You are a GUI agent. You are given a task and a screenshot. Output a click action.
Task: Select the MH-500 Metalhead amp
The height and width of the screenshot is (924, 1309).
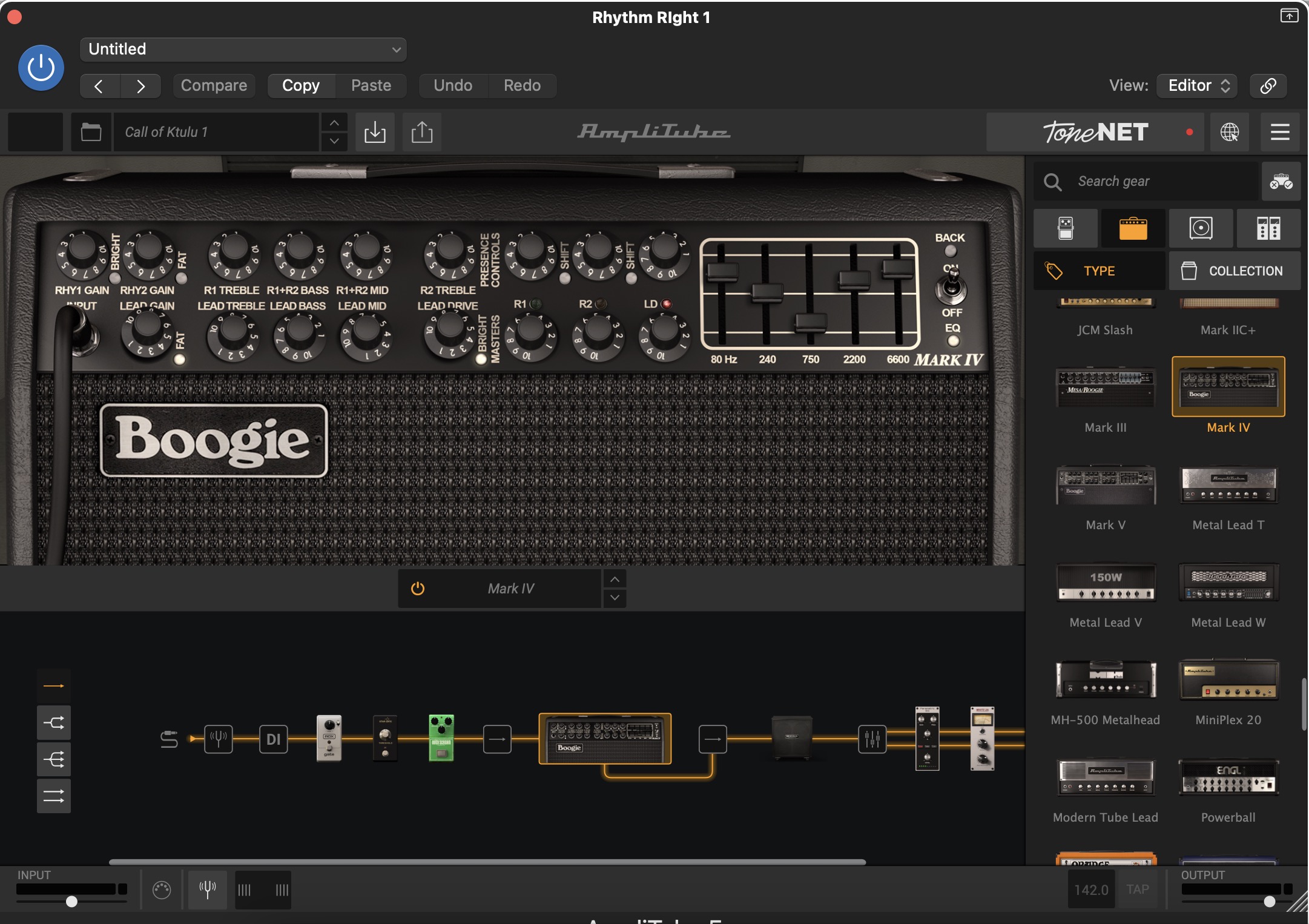[1106, 691]
